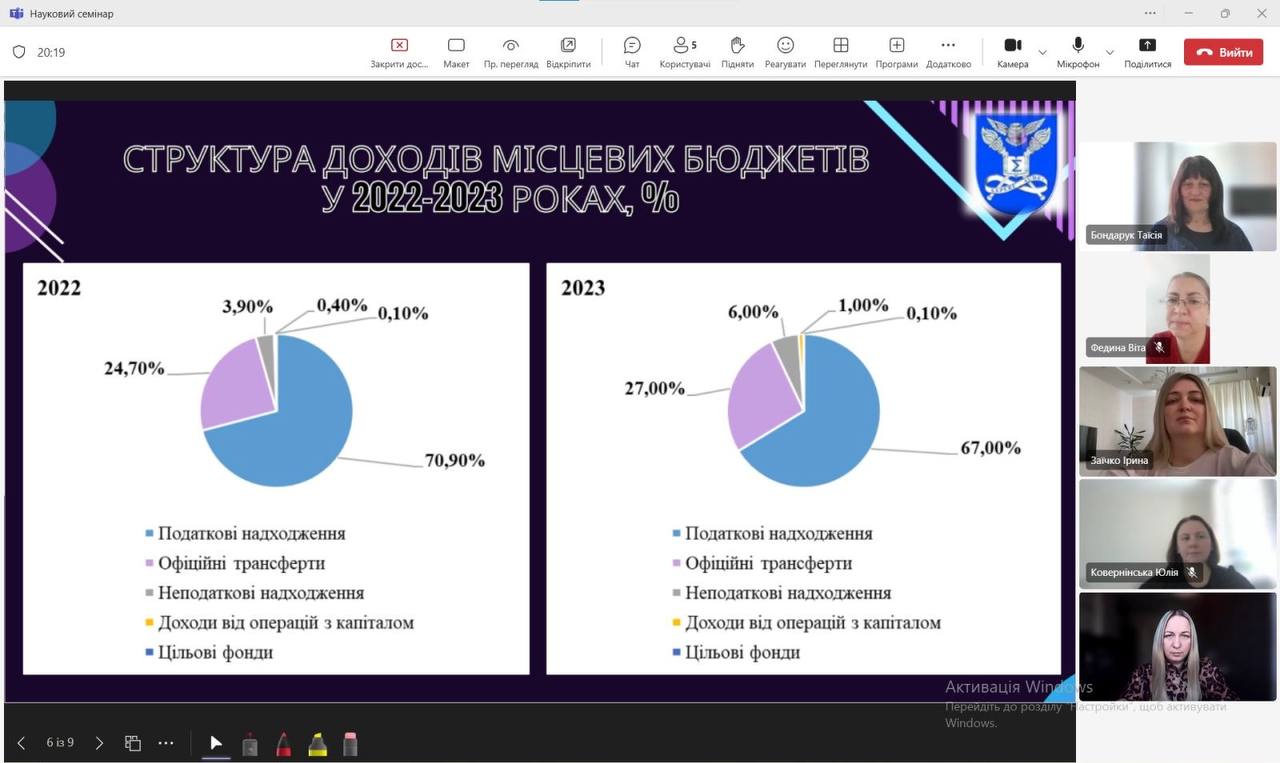Click Поділитися to share content
The height and width of the screenshot is (763, 1280).
(1147, 52)
